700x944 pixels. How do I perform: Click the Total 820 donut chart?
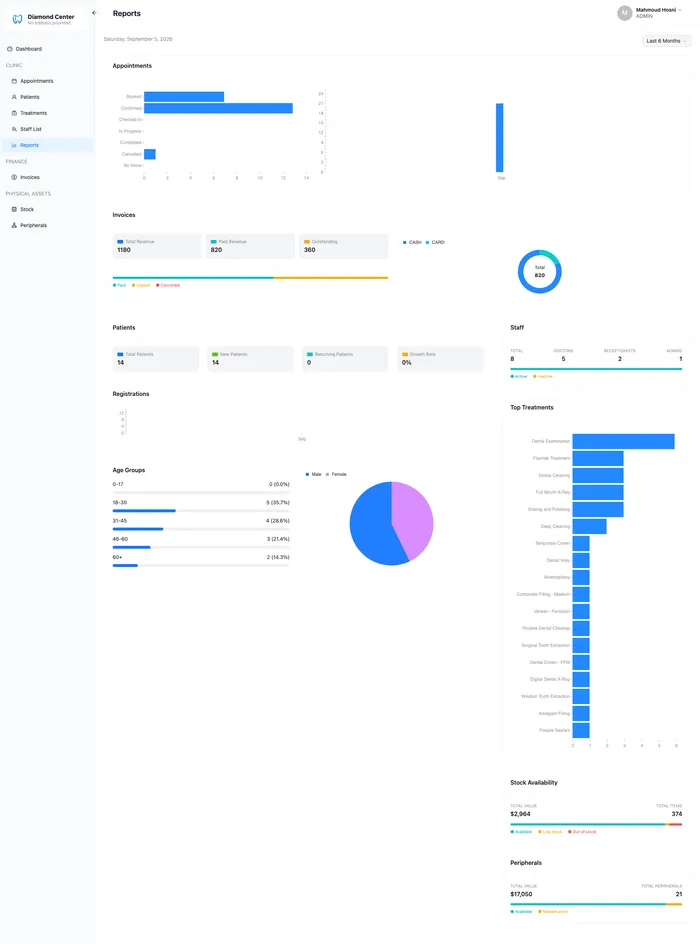point(539,272)
